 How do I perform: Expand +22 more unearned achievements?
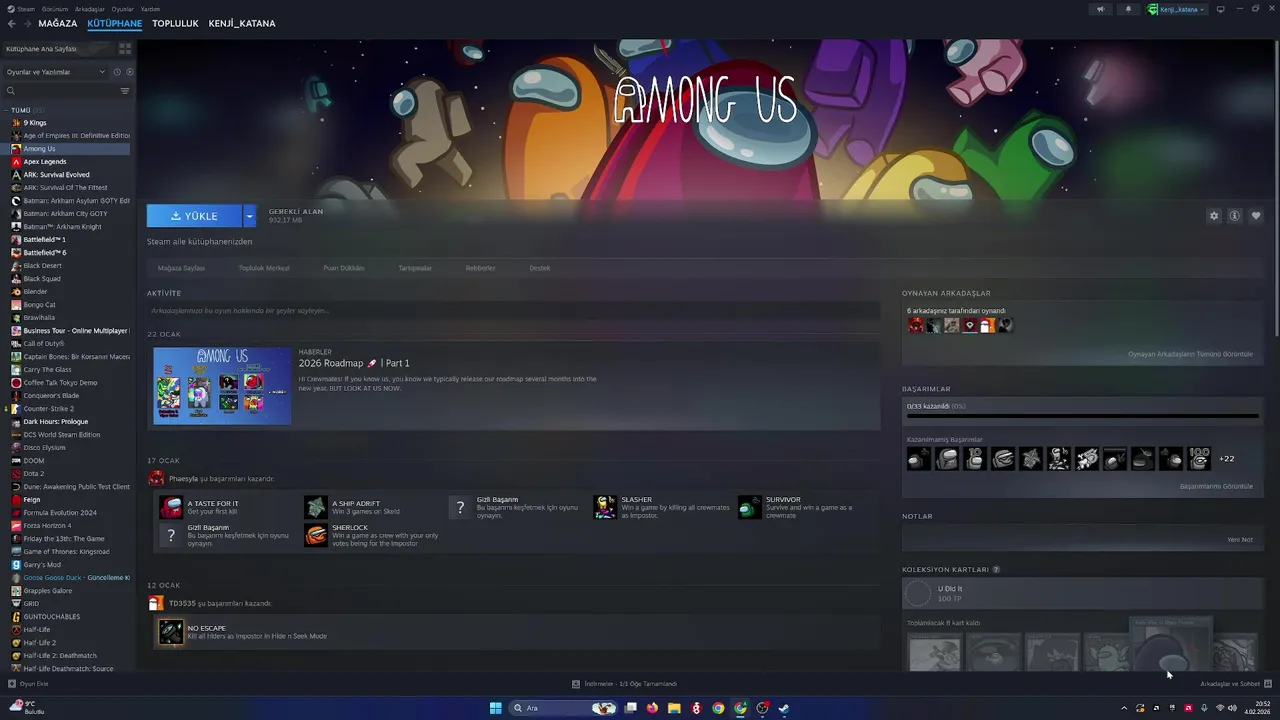(x=1226, y=459)
